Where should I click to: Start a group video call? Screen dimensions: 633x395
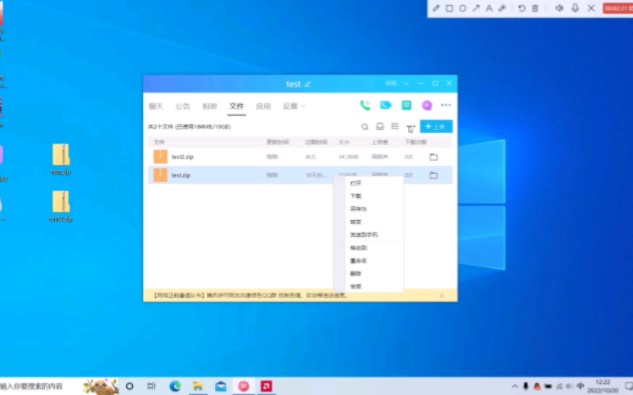tap(386, 105)
